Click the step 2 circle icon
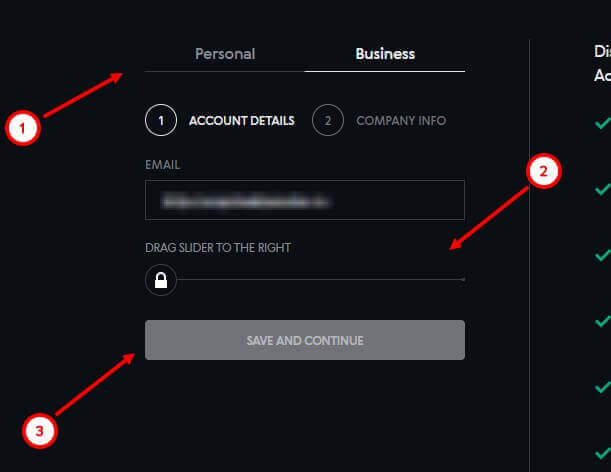 click(x=328, y=121)
